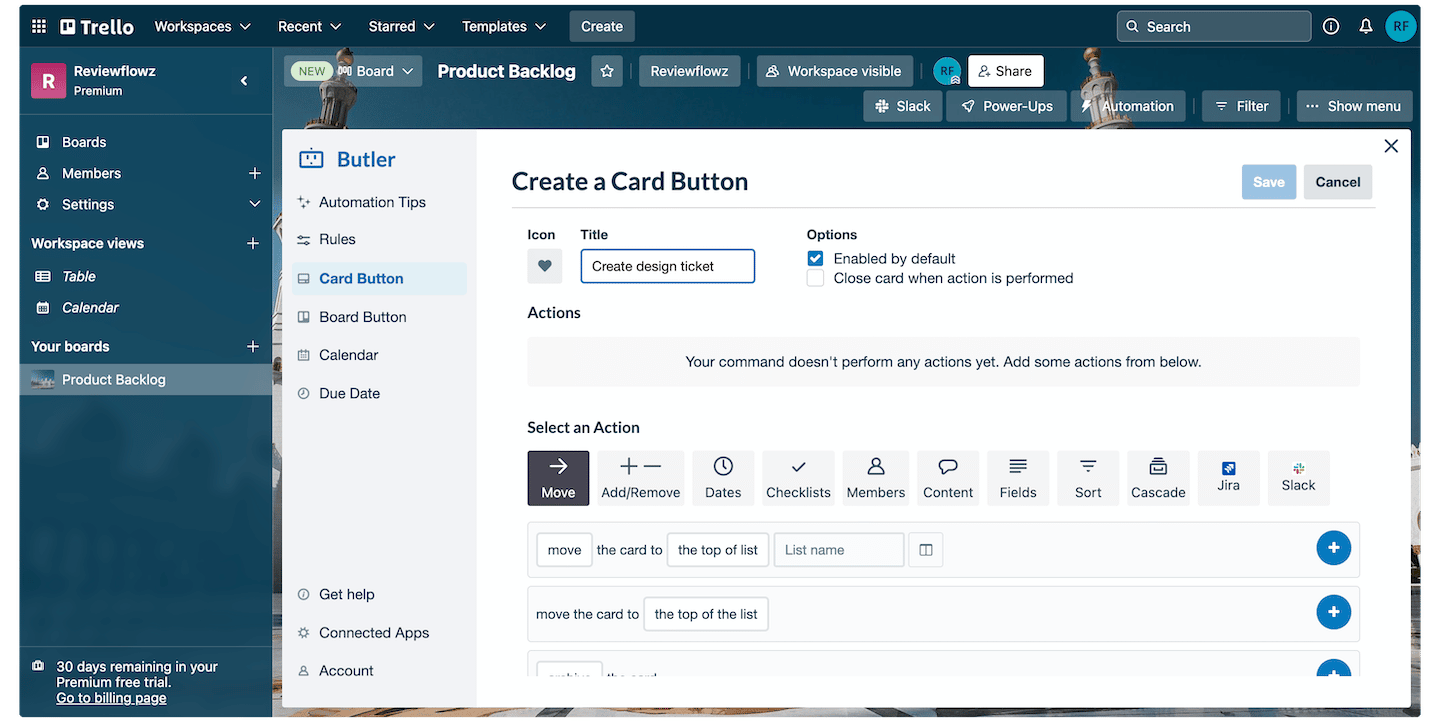Open Product Backlog board in sidebar

pyautogui.click(x=146, y=379)
